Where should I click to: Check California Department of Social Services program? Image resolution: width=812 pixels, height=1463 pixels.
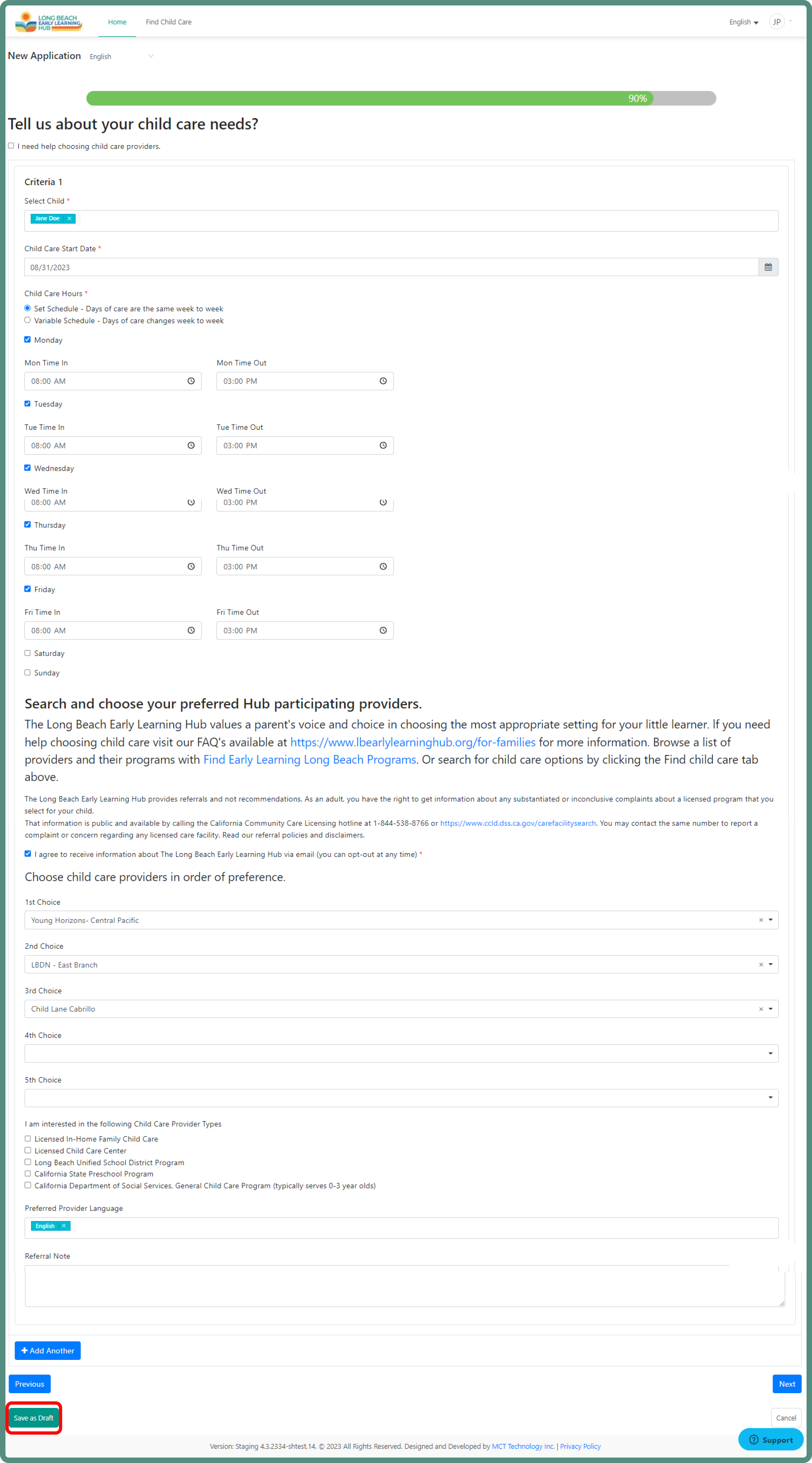(28, 1185)
